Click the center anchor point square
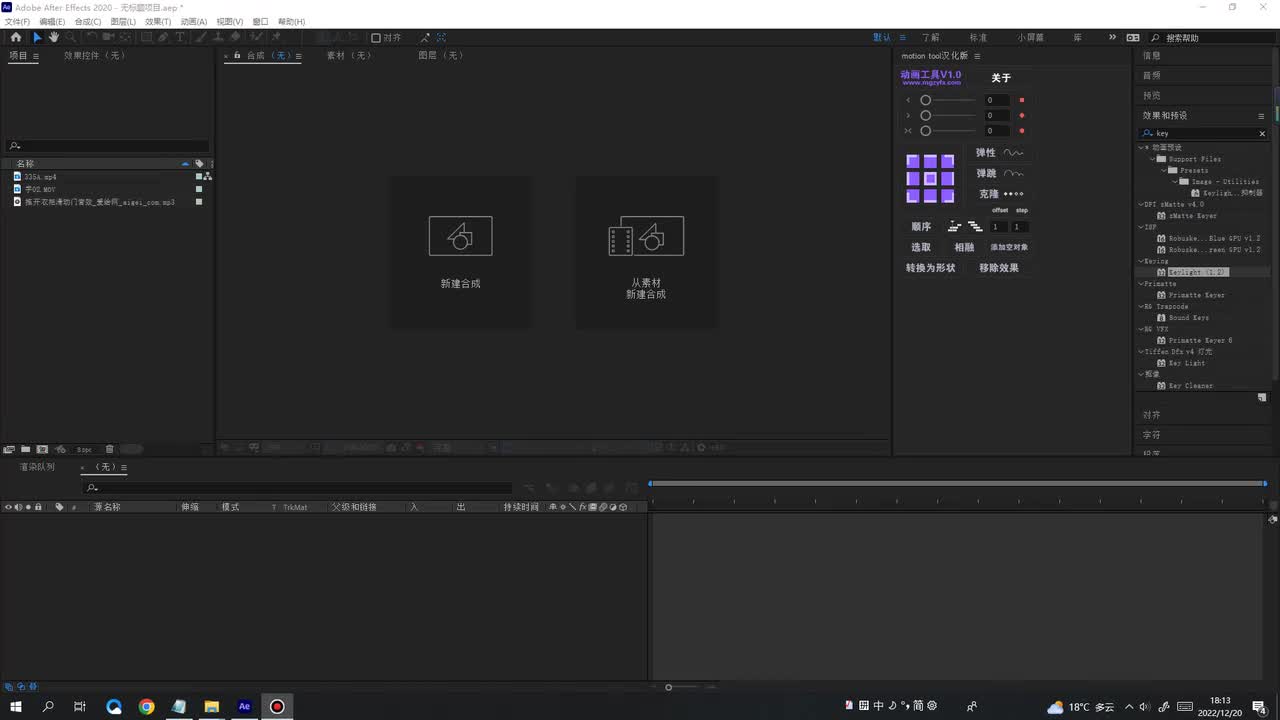Image resolution: width=1280 pixels, height=720 pixels. pos(930,178)
